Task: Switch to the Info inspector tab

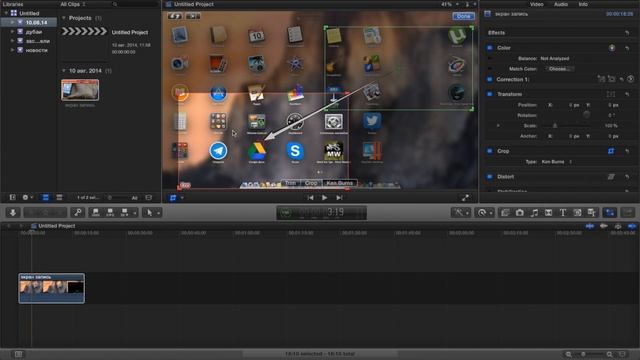Action: (x=583, y=4)
